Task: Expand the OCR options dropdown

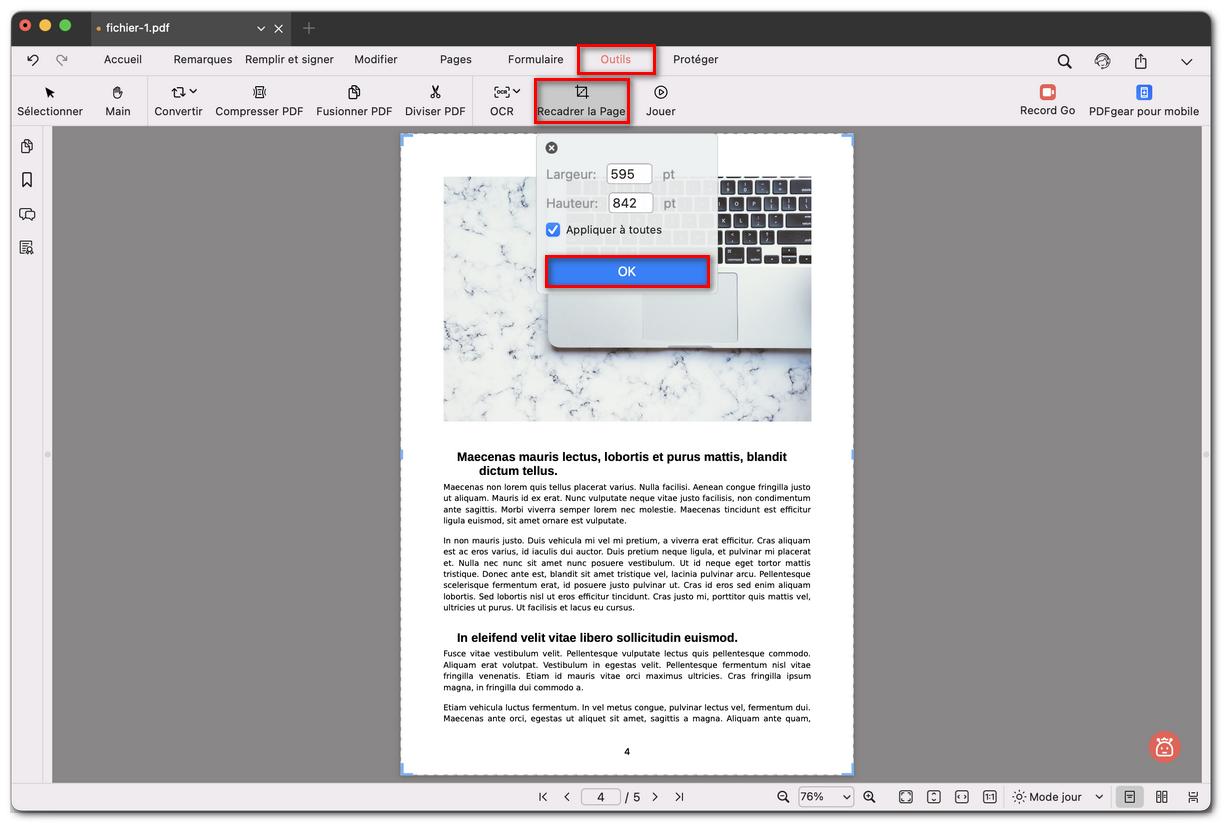Action: coord(516,91)
